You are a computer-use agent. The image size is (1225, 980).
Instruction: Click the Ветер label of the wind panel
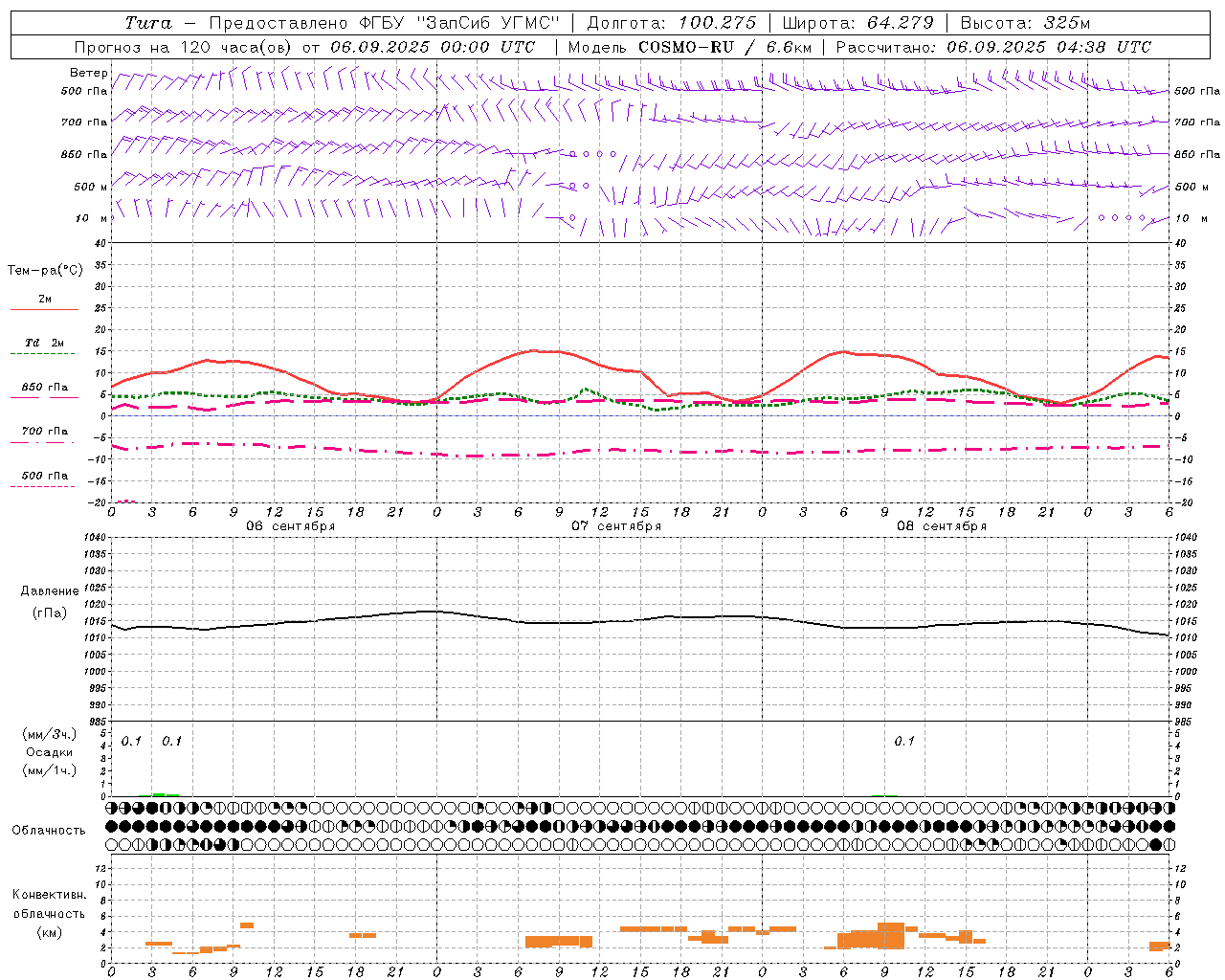89,73
